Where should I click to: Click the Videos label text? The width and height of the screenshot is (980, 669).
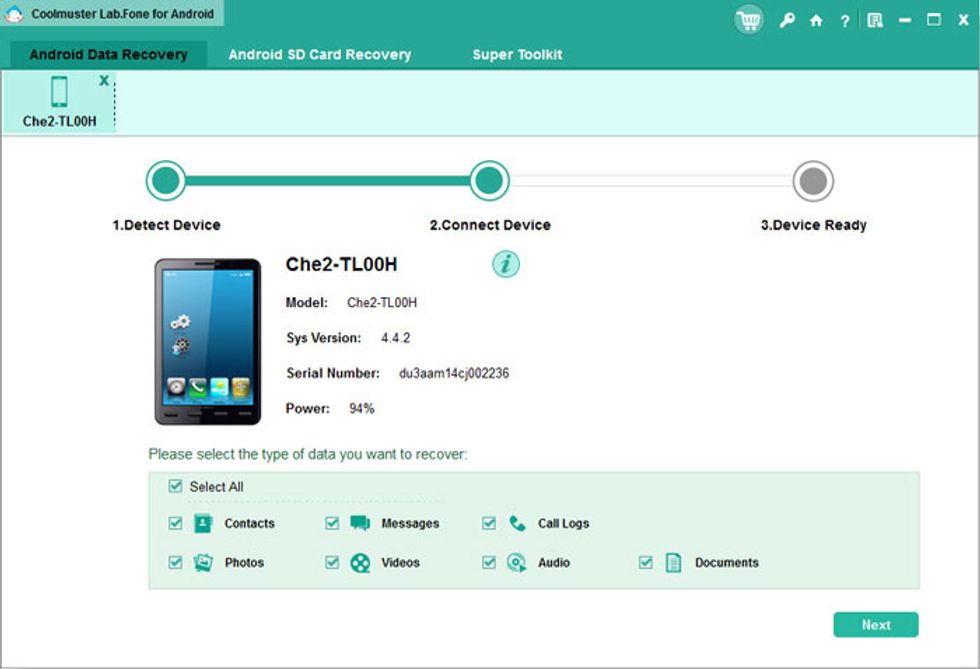401,563
